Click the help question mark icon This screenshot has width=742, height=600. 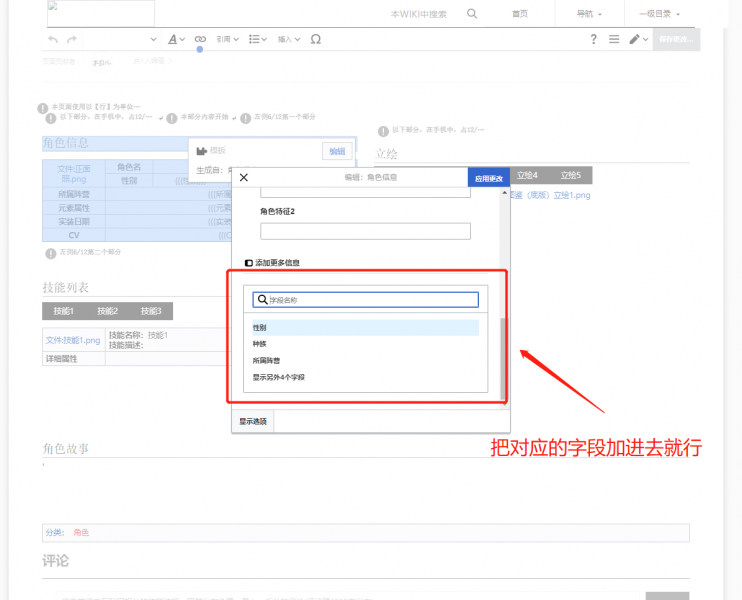tap(593, 39)
